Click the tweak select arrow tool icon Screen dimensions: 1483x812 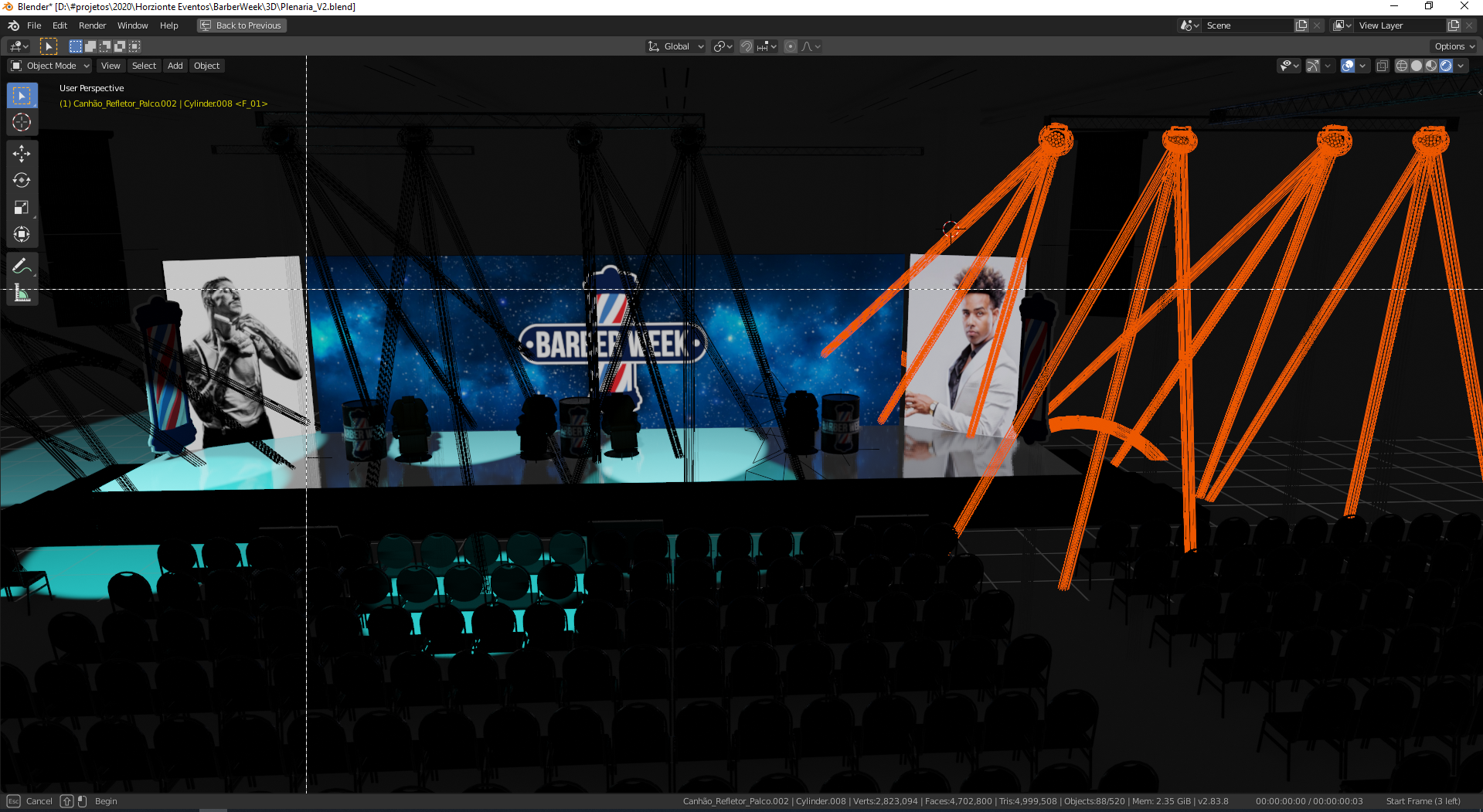[x=49, y=46]
